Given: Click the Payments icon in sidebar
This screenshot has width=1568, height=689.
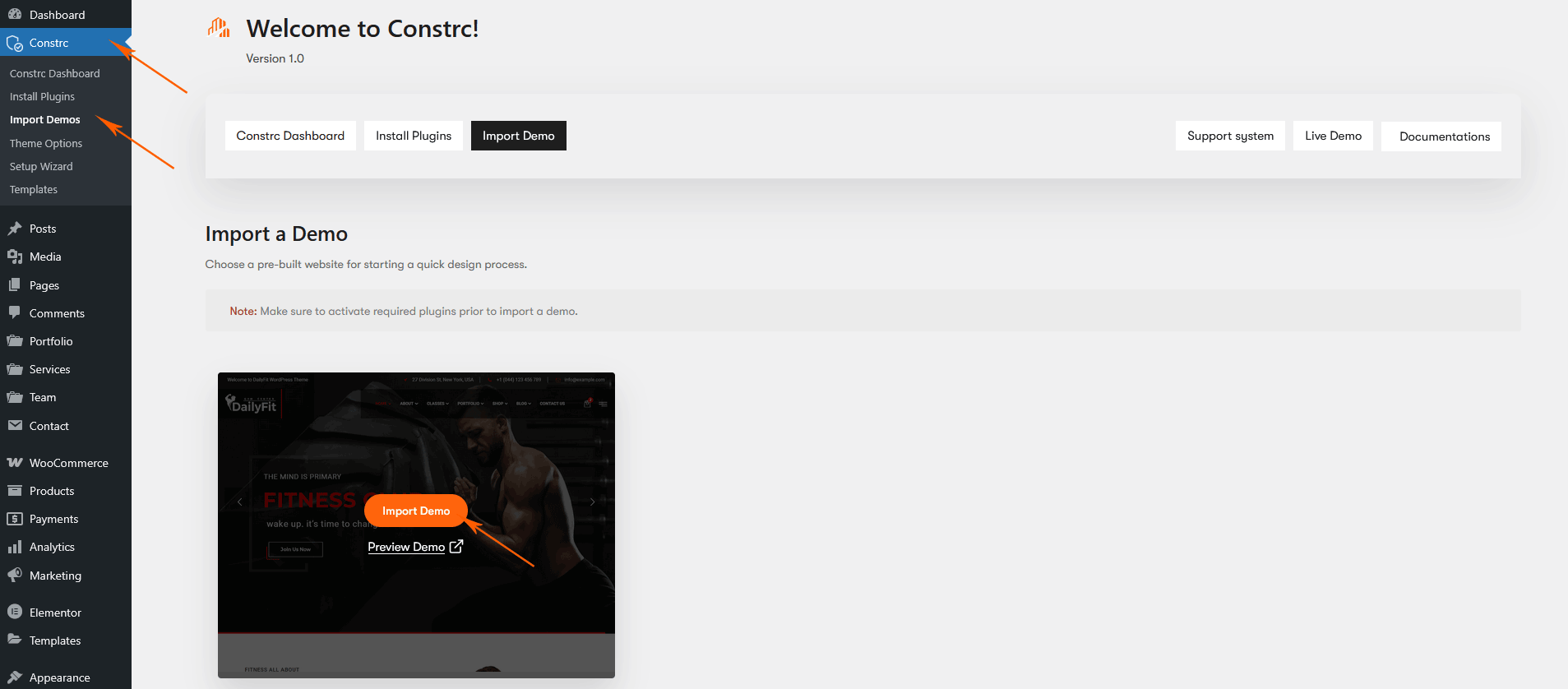Looking at the screenshot, I should coord(15,519).
